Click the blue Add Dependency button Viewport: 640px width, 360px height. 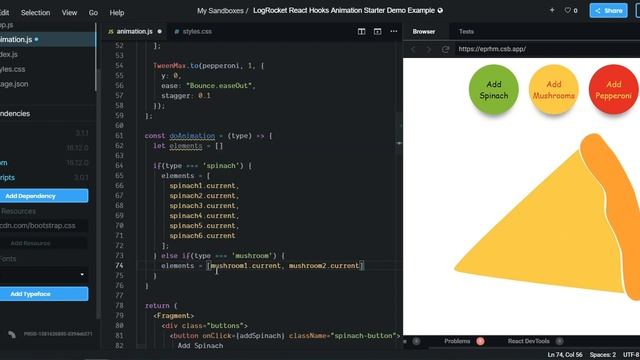44,196
